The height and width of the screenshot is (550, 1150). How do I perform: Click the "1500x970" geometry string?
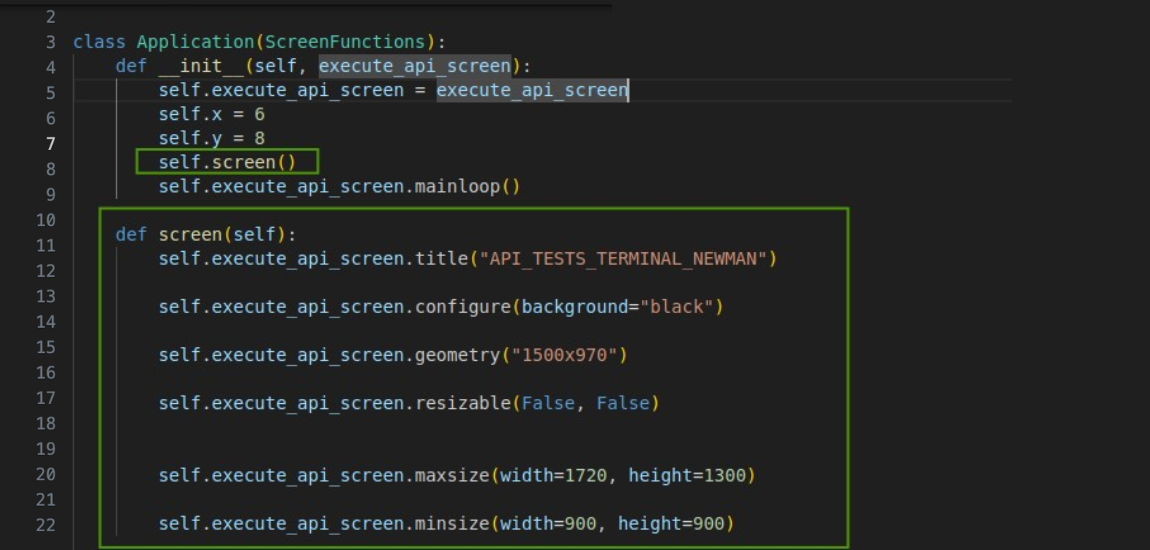coord(568,355)
